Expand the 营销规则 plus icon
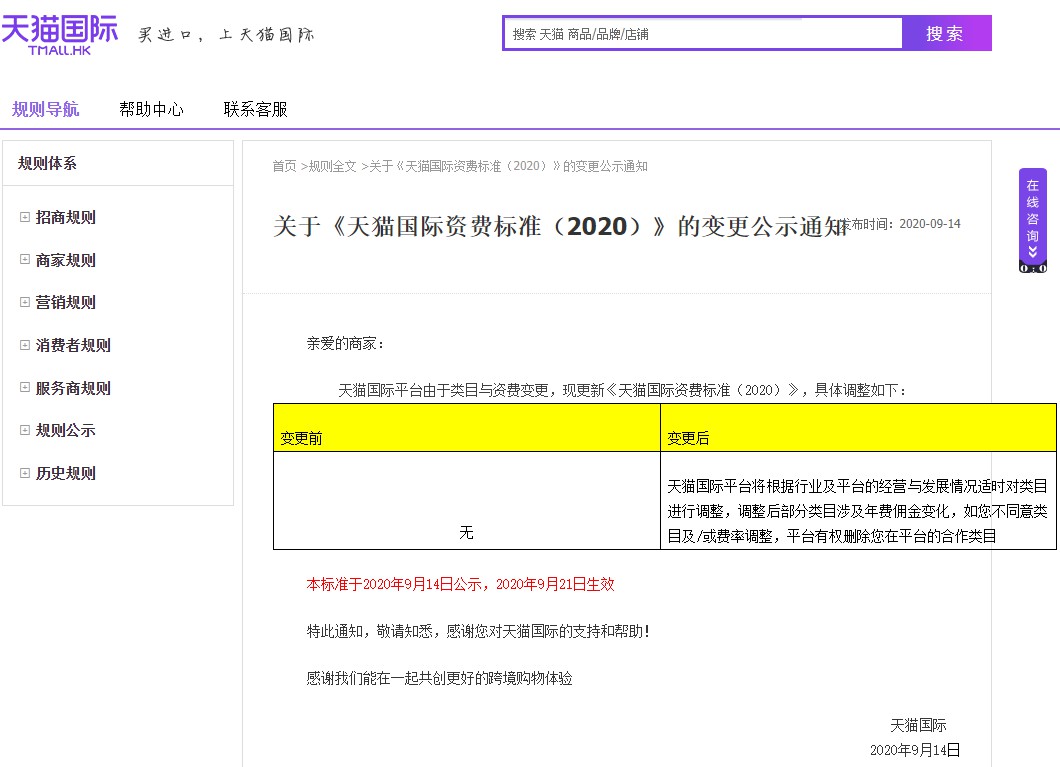This screenshot has width=1060, height=767. [25, 302]
